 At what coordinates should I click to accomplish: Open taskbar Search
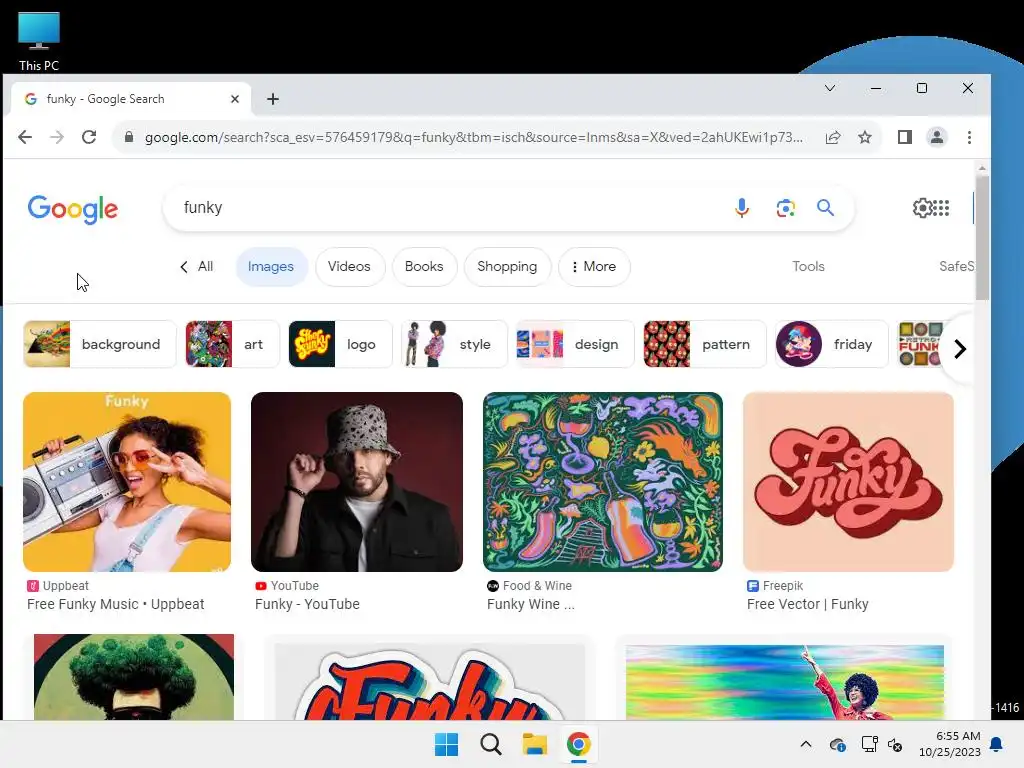(490, 744)
